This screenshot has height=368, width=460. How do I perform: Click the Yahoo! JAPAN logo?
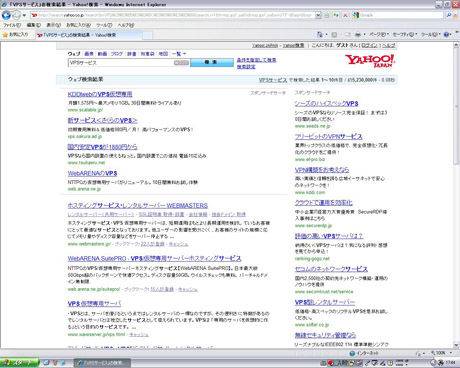tap(370, 61)
